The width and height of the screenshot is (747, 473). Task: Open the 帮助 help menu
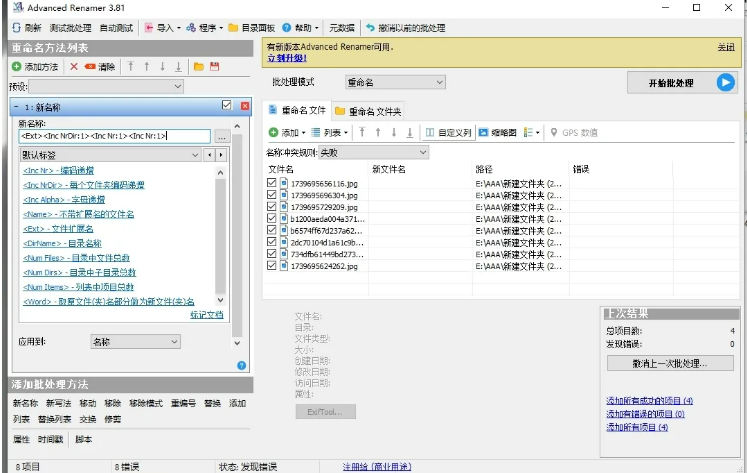[300, 28]
